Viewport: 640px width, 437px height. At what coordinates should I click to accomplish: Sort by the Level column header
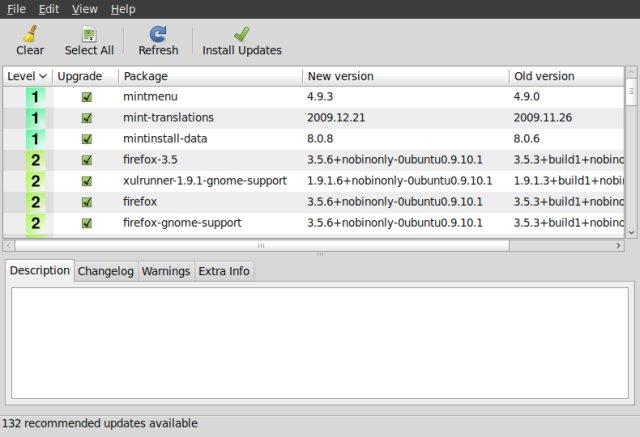coord(26,76)
